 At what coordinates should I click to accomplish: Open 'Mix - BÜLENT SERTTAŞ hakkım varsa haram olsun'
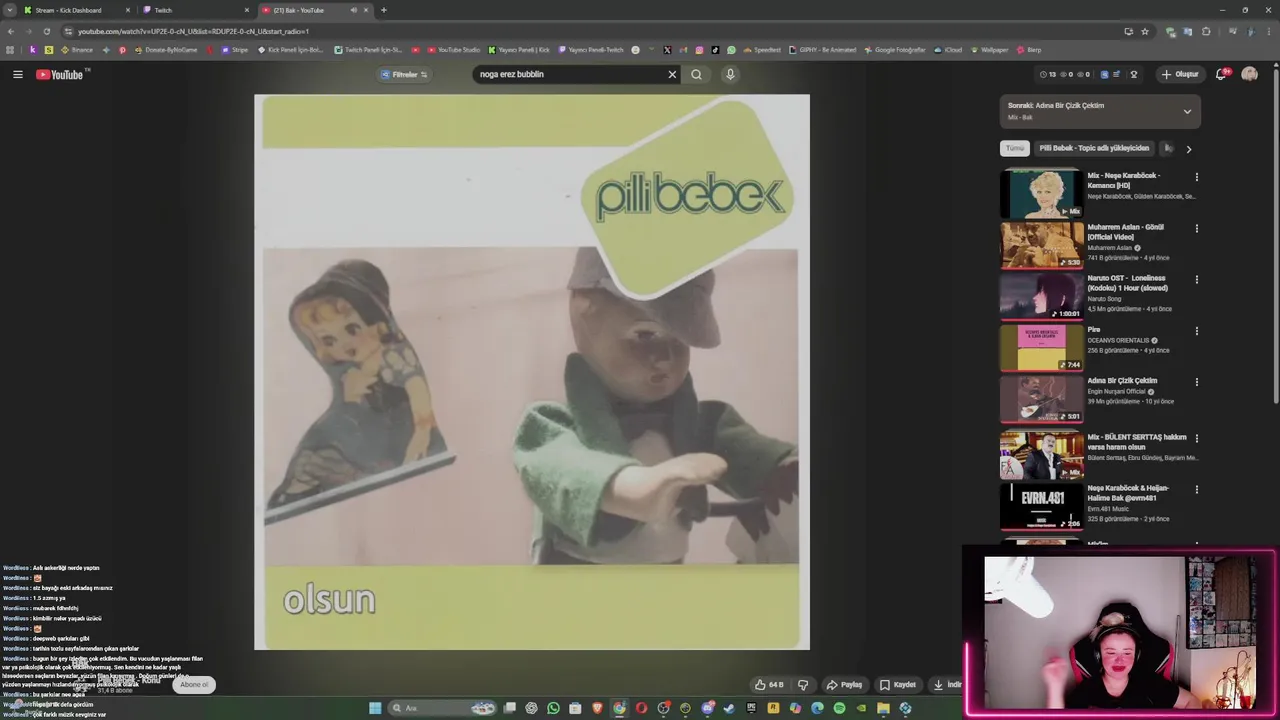click(1137, 442)
